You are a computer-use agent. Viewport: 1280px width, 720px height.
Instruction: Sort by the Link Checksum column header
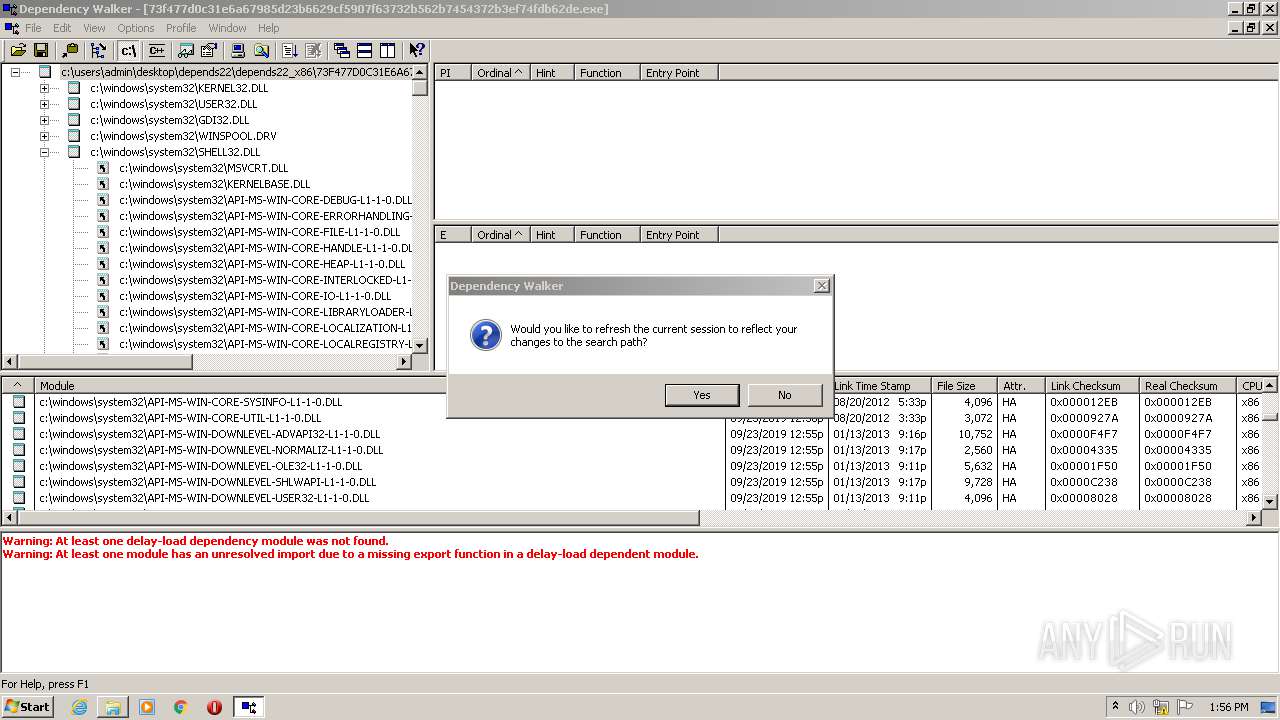pos(1092,385)
